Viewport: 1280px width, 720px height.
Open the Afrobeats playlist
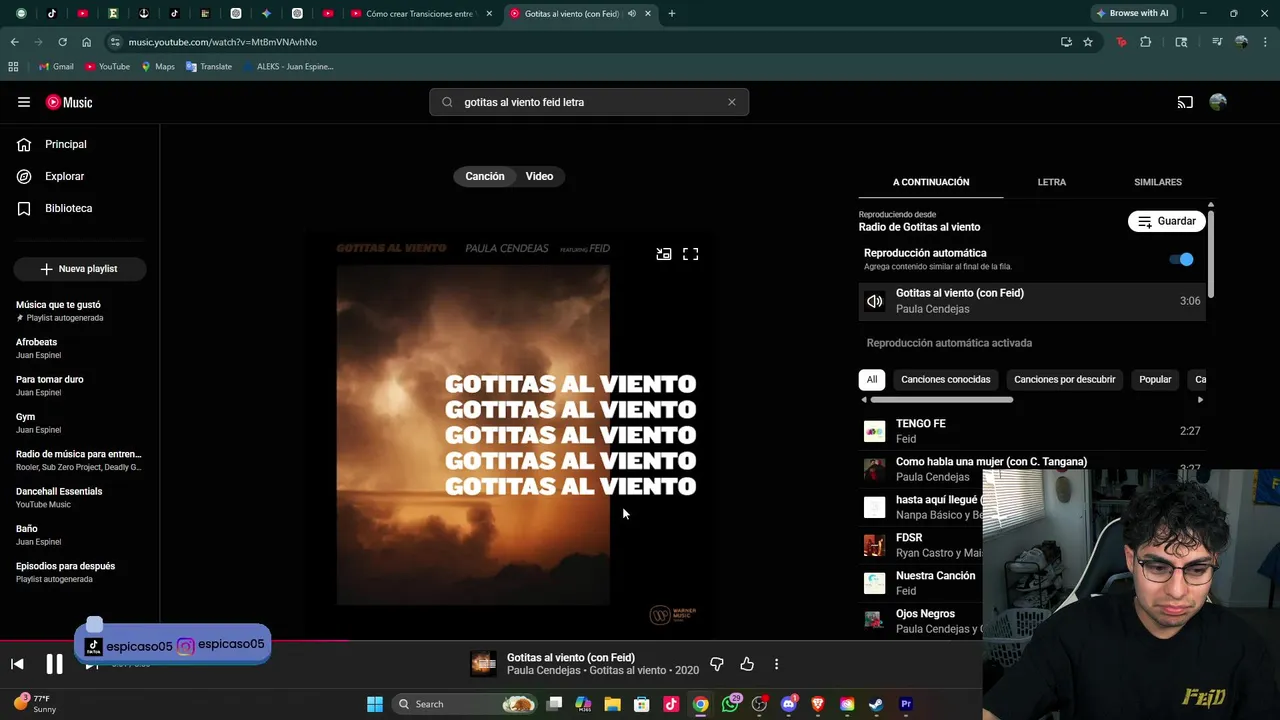point(80,348)
